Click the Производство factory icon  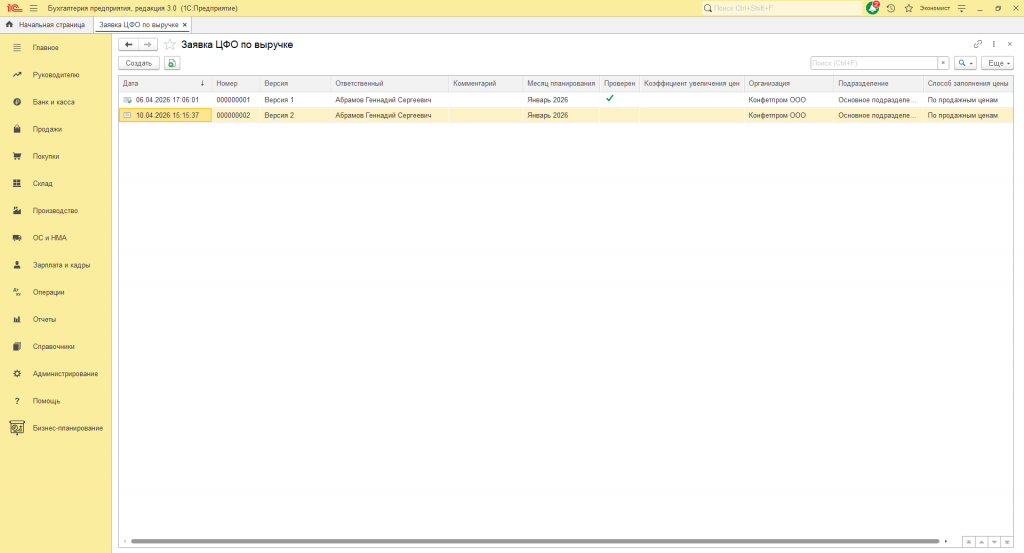pos(17,211)
